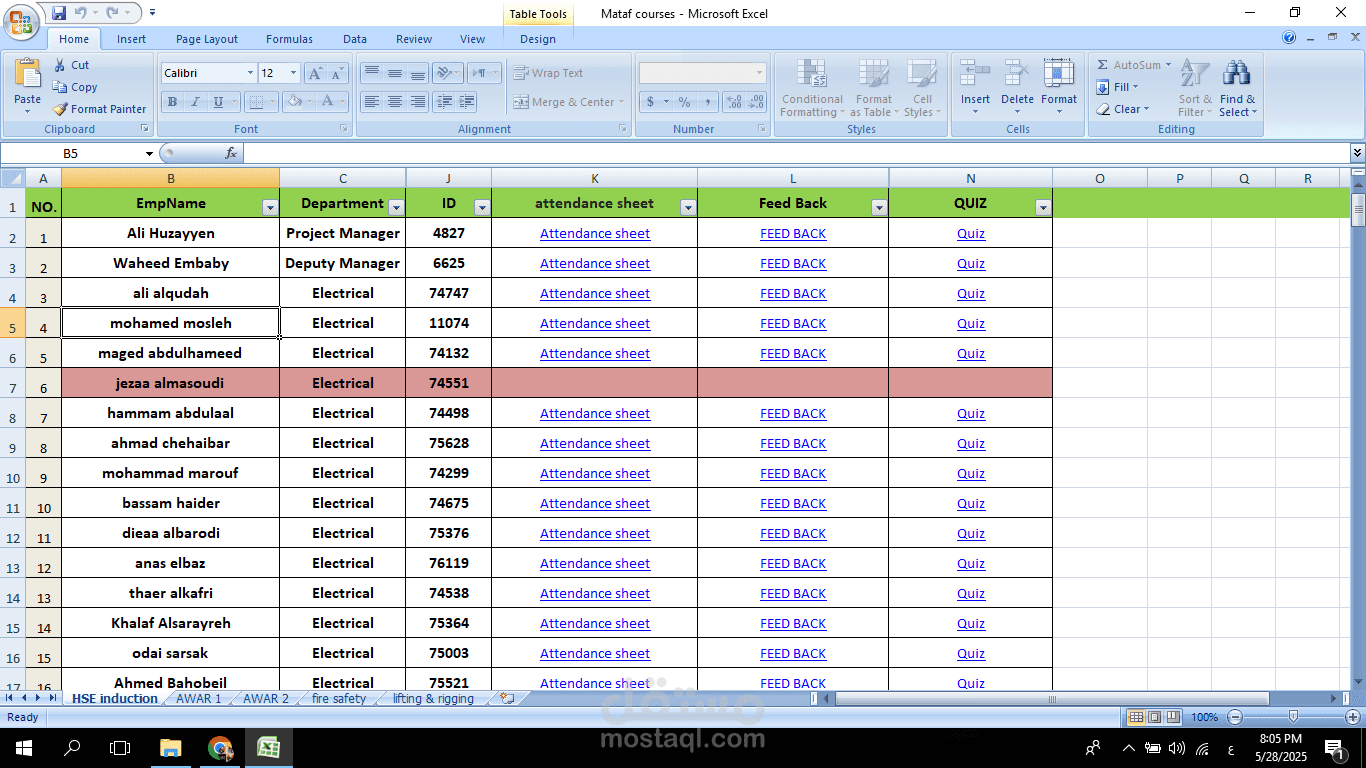This screenshot has height=768, width=1366.
Task: Apply the Font Color A button
Action: point(329,102)
